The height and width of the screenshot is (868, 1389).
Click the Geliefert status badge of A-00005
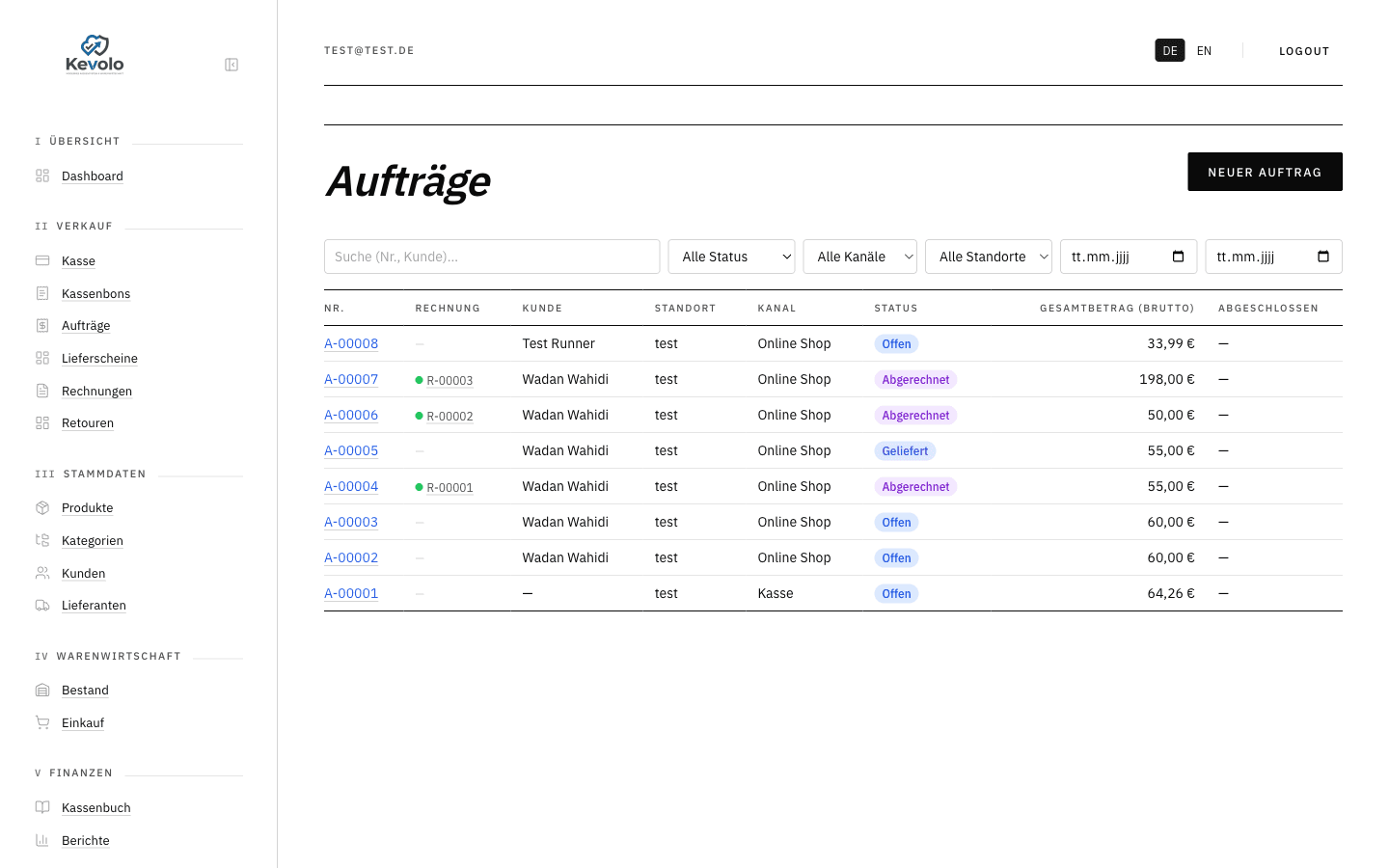905,450
